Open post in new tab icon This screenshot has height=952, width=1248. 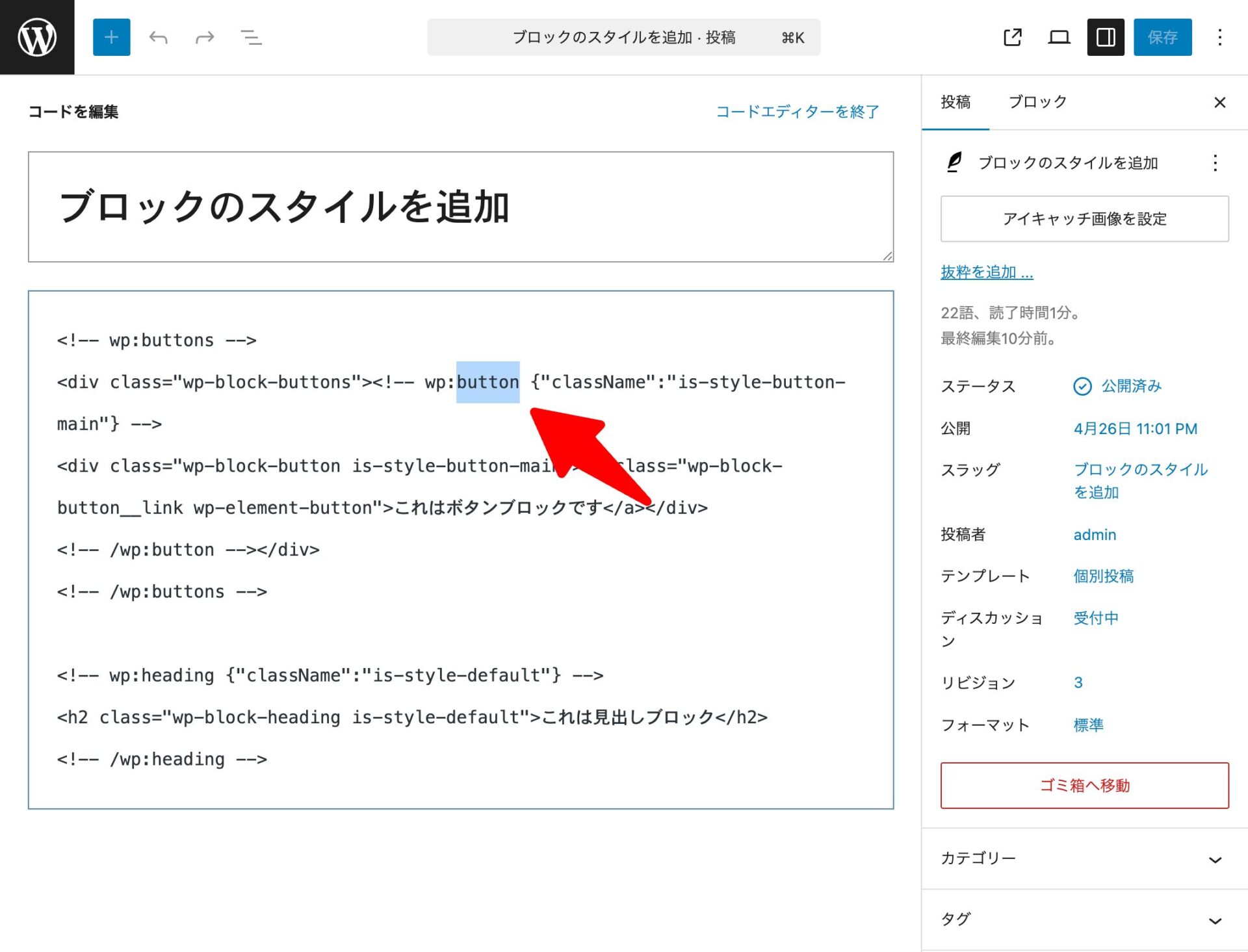1012,37
